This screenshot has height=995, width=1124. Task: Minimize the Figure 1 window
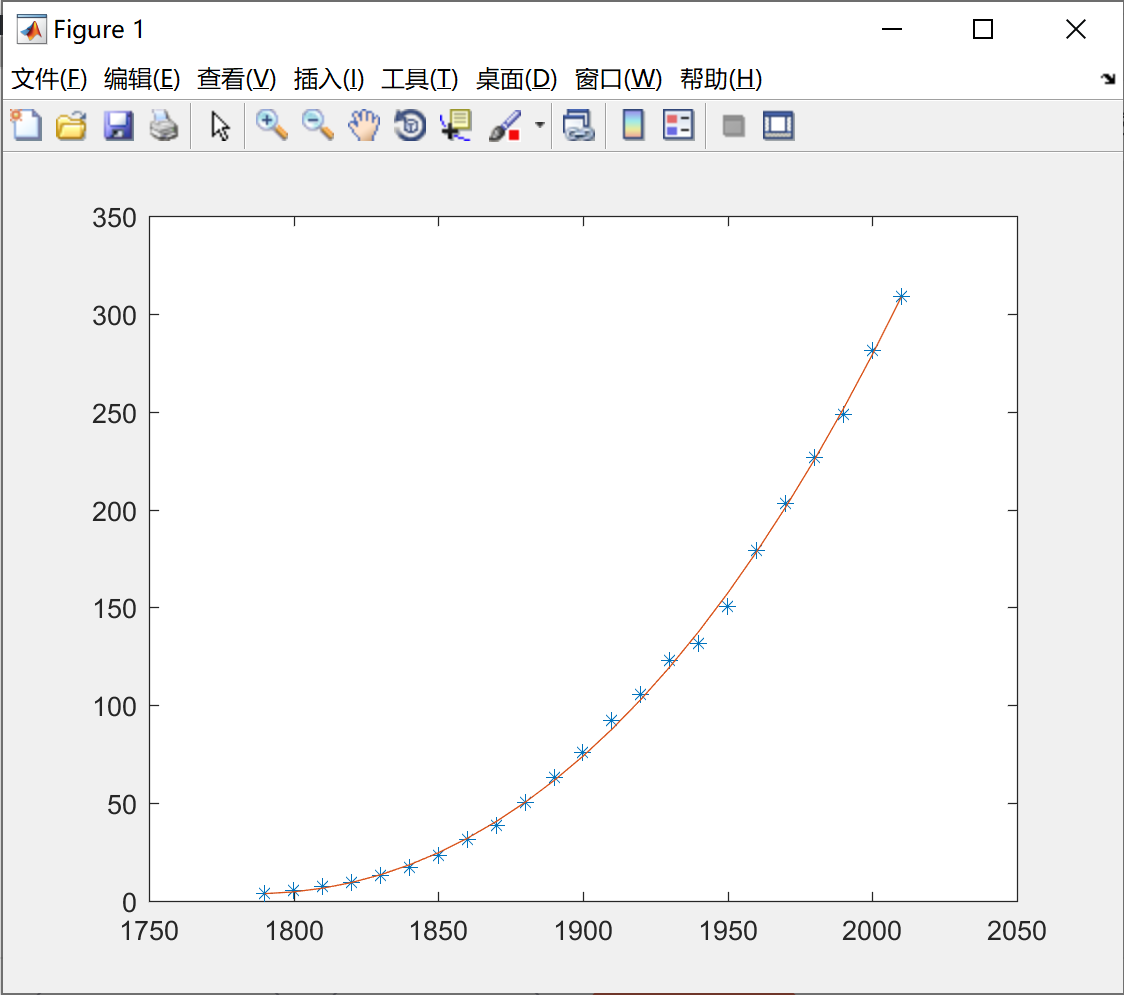coord(892,29)
